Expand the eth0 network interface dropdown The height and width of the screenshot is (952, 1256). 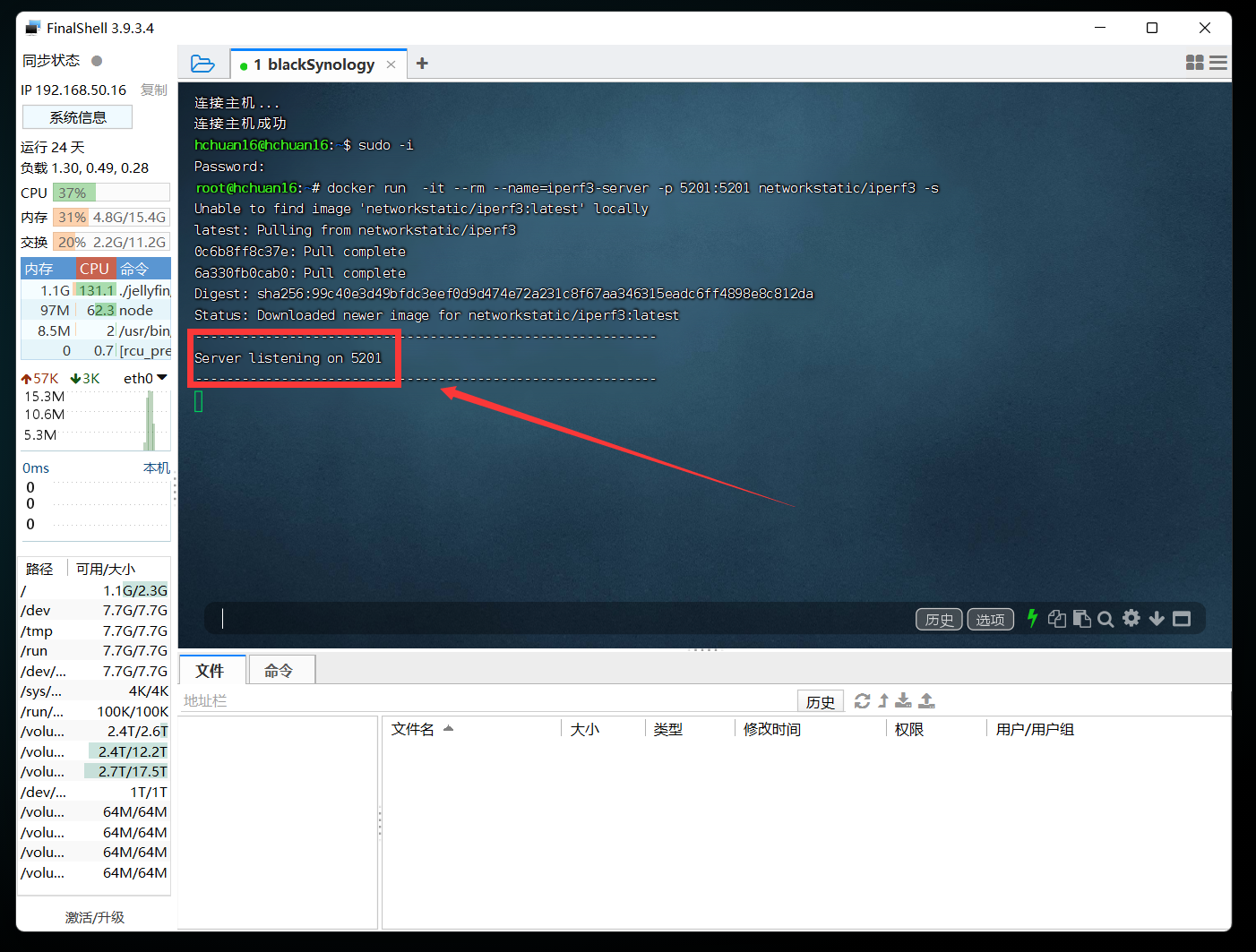tap(162, 378)
